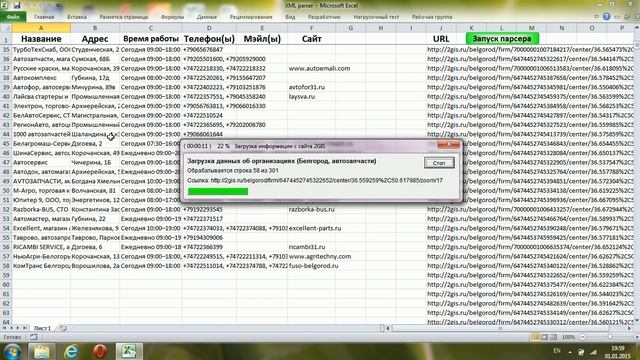Click the horizontal scrollbar thumb
The height and width of the screenshot is (360, 640).
coord(500,328)
